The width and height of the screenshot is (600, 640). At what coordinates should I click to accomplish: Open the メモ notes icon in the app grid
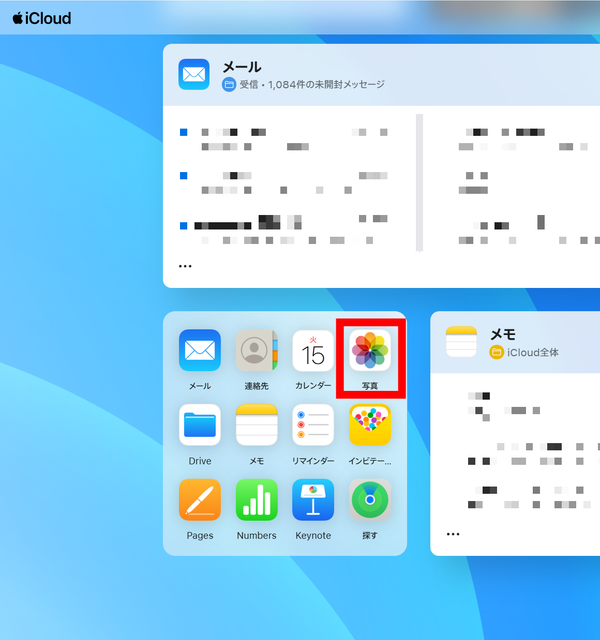click(x=256, y=425)
